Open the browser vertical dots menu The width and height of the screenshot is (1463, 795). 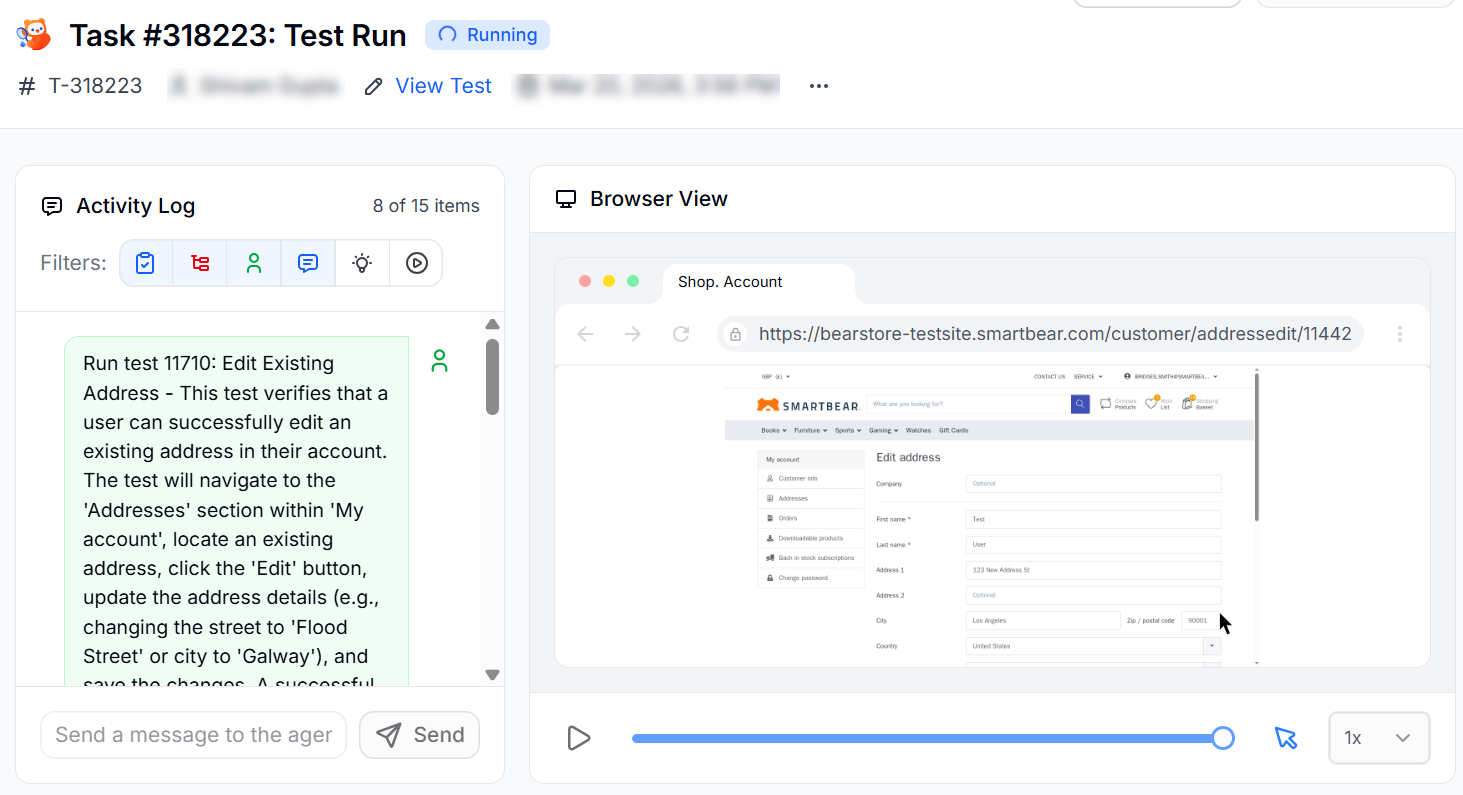pyautogui.click(x=1399, y=334)
